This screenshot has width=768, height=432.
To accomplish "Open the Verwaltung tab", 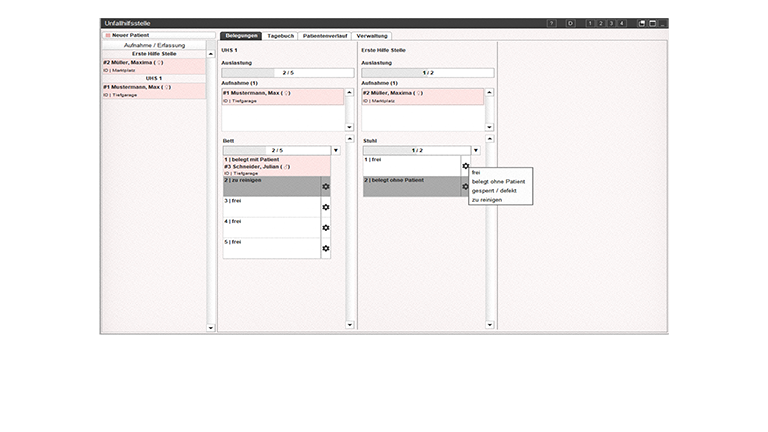I will pyautogui.click(x=372, y=35).
